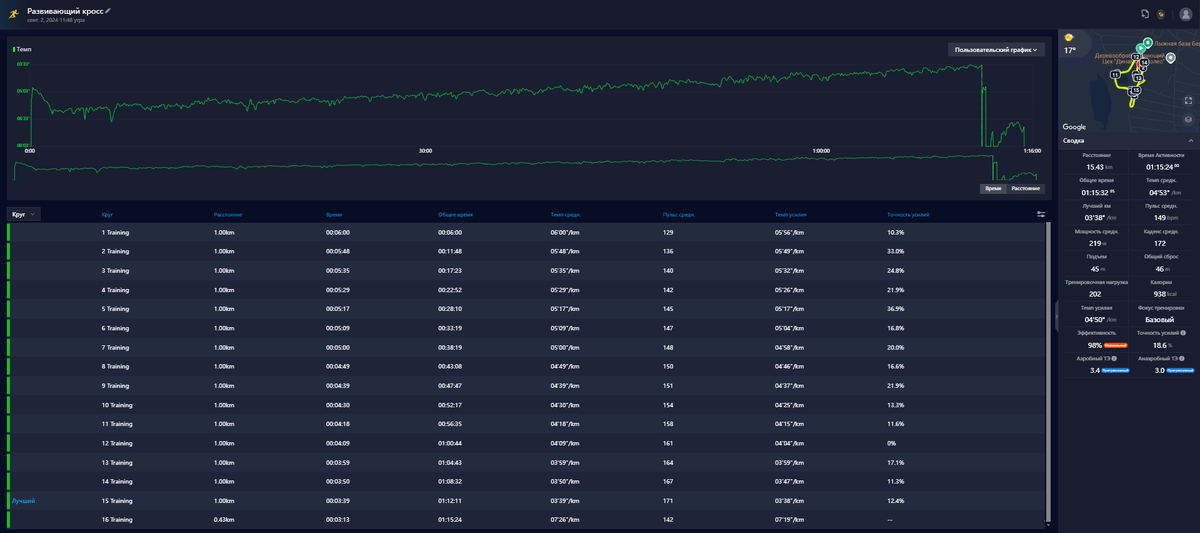Switch chart axis to Время
This screenshot has width=1200, height=533.
point(993,188)
